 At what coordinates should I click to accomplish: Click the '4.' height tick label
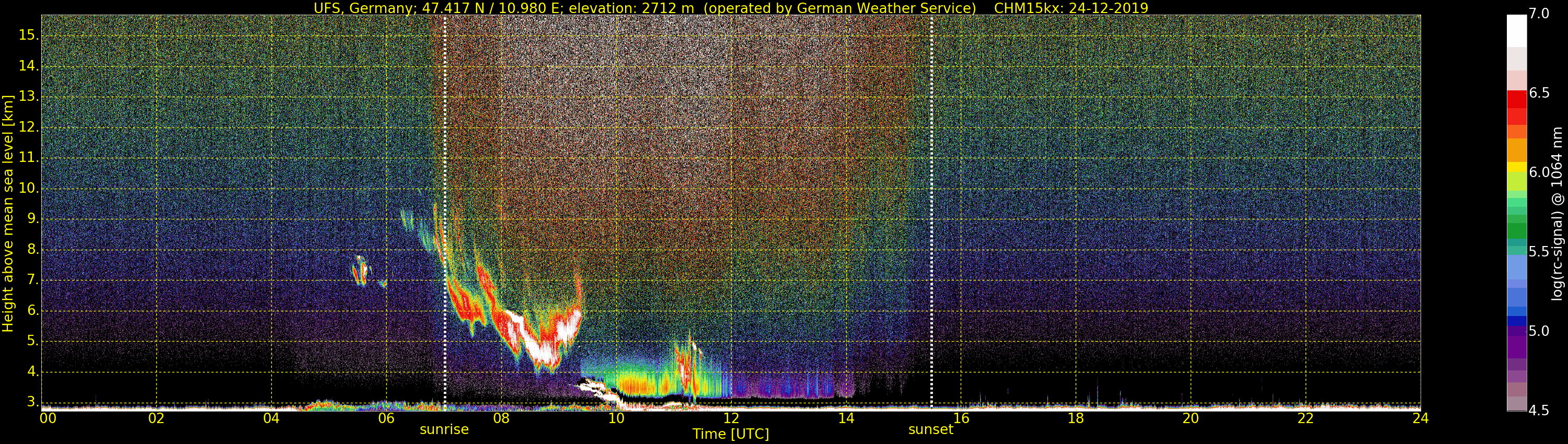pyautogui.click(x=33, y=371)
